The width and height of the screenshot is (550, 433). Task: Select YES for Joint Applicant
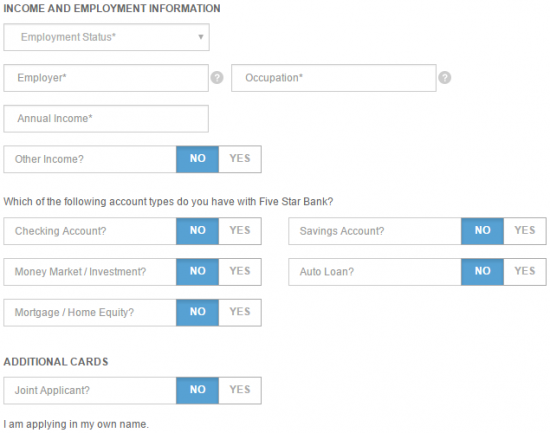tap(240, 390)
